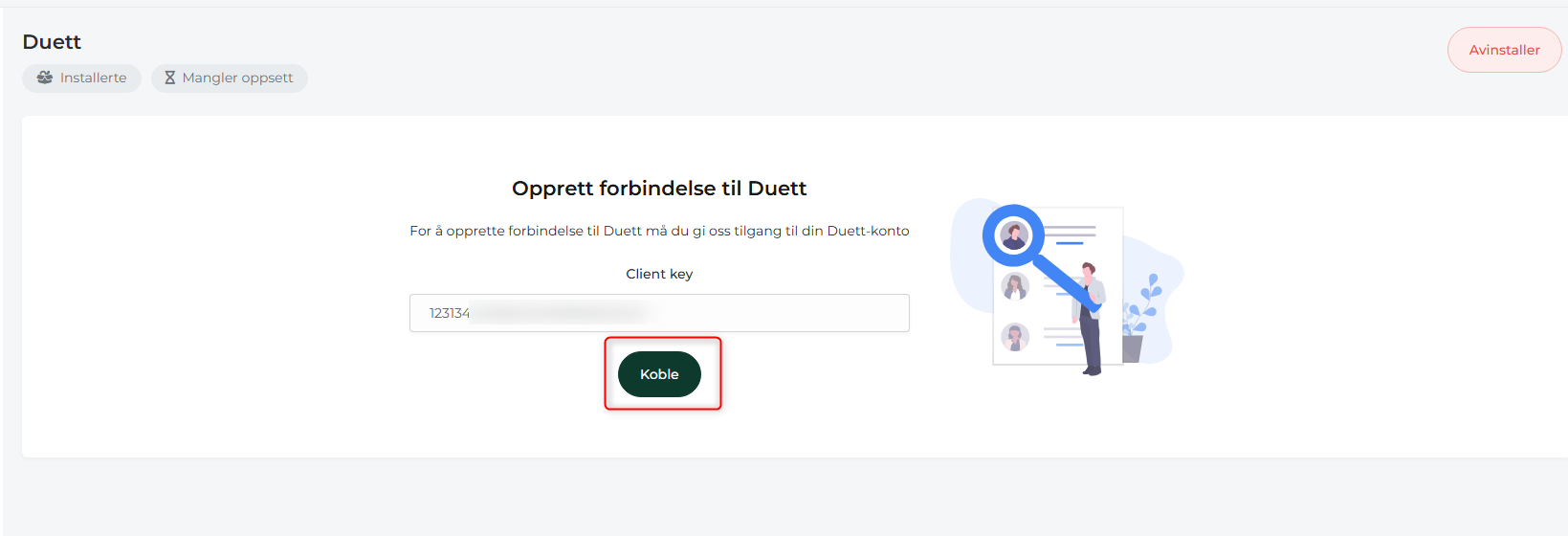Viewport: 1568px width, 536px height.
Task: Click the Koble button
Action: (659, 374)
